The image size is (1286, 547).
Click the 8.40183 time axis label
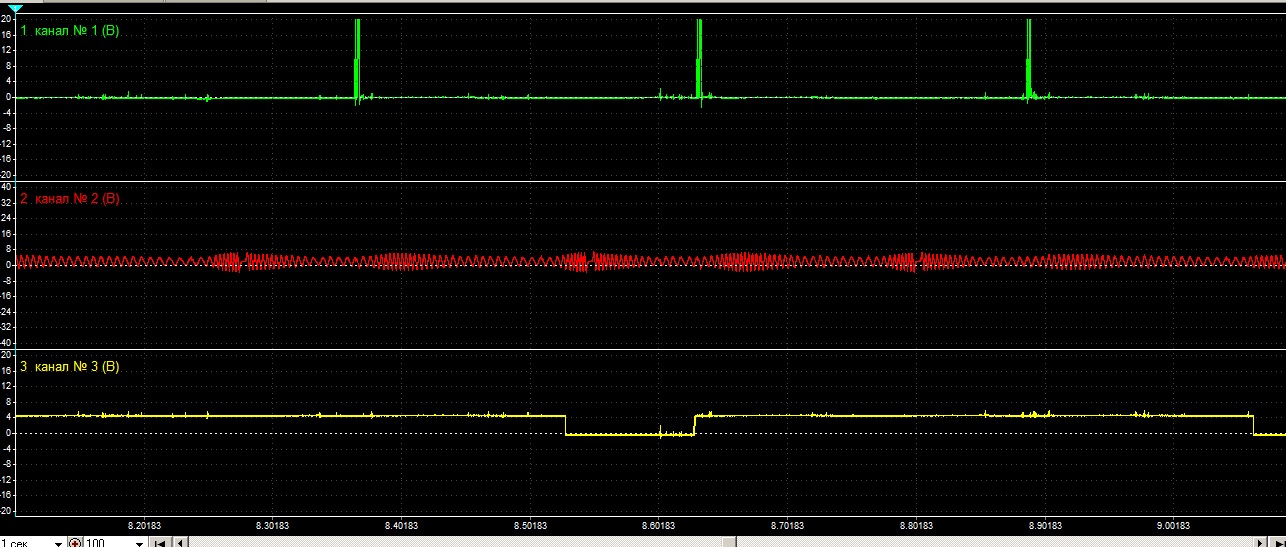pos(401,524)
